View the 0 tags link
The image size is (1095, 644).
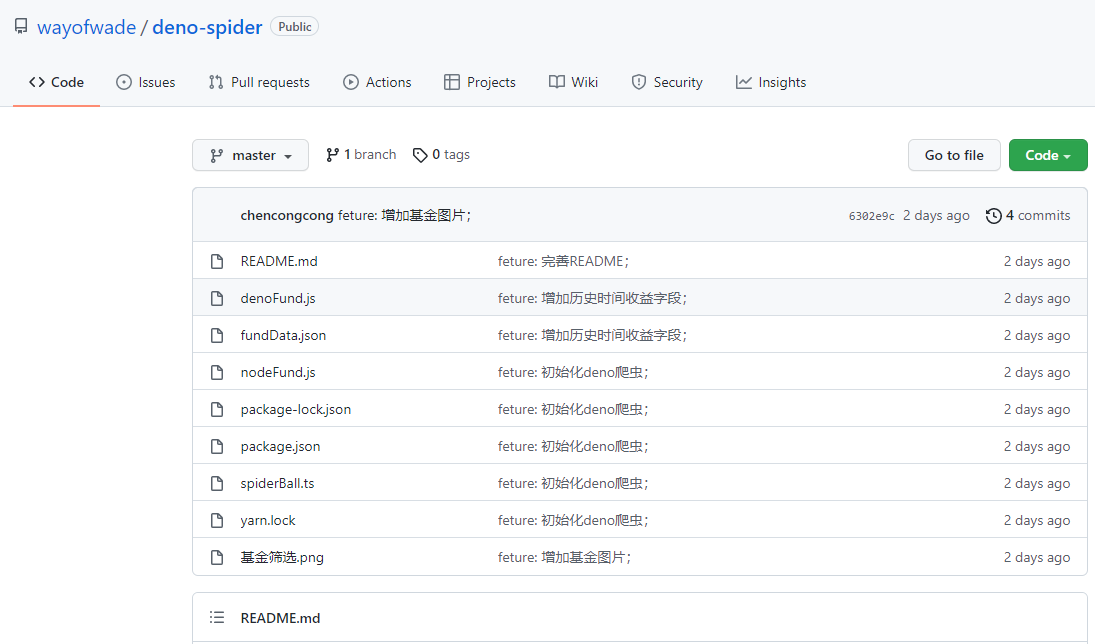pyautogui.click(x=441, y=154)
